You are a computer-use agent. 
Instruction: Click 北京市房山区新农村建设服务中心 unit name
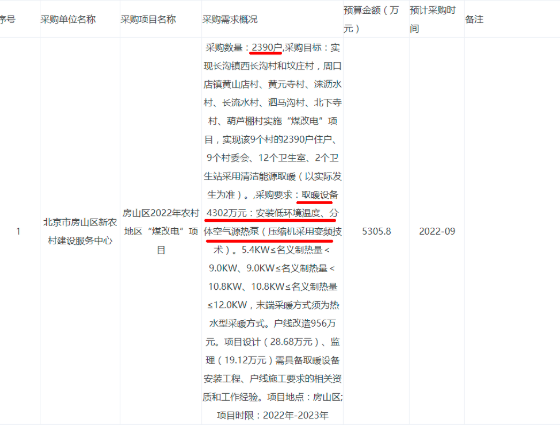pyautogui.click(x=80, y=231)
